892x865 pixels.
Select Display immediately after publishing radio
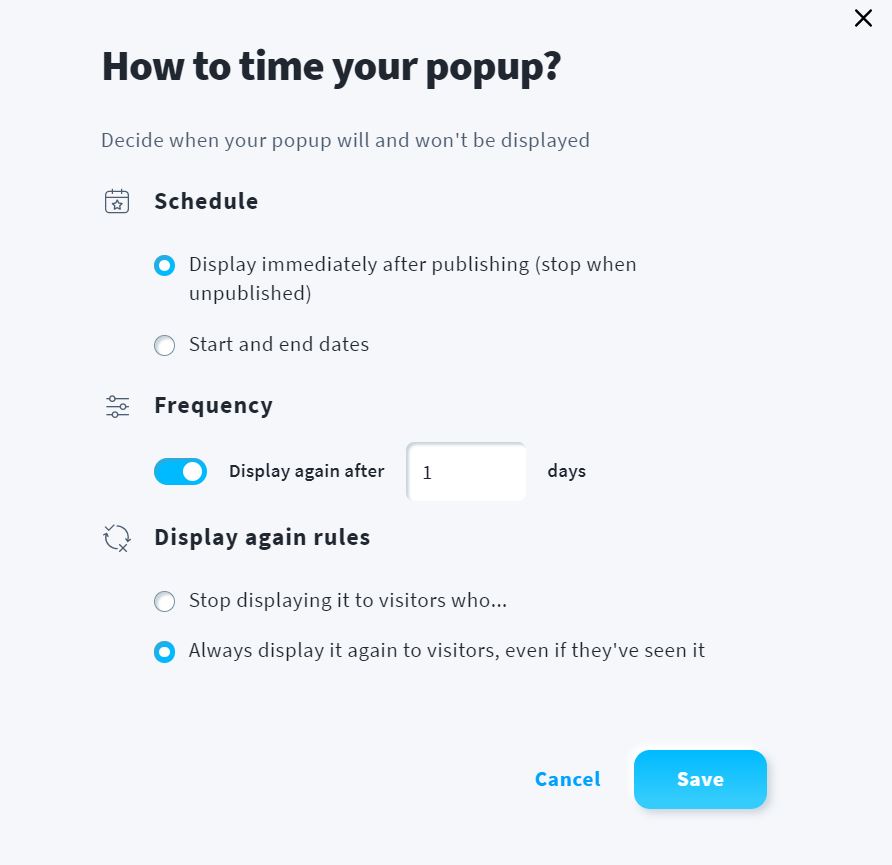tap(164, 265)
